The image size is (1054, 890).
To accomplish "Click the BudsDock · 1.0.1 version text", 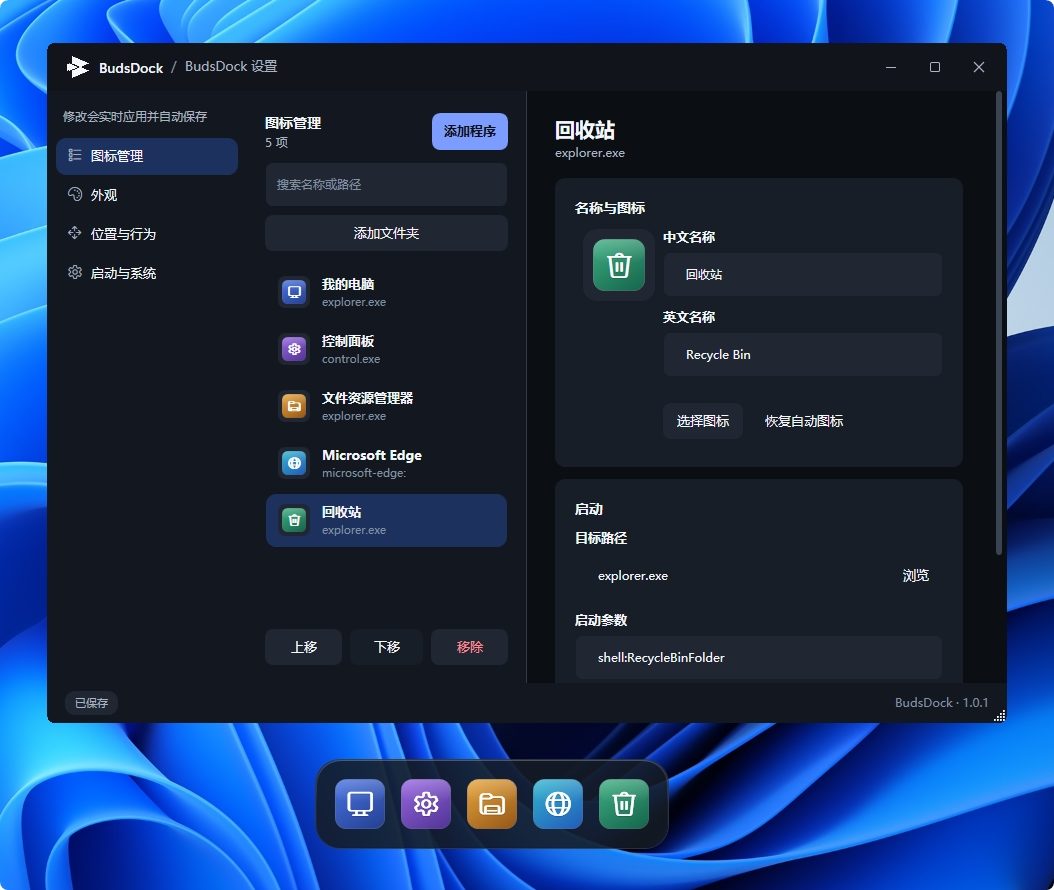I will (x=941, y=702).
